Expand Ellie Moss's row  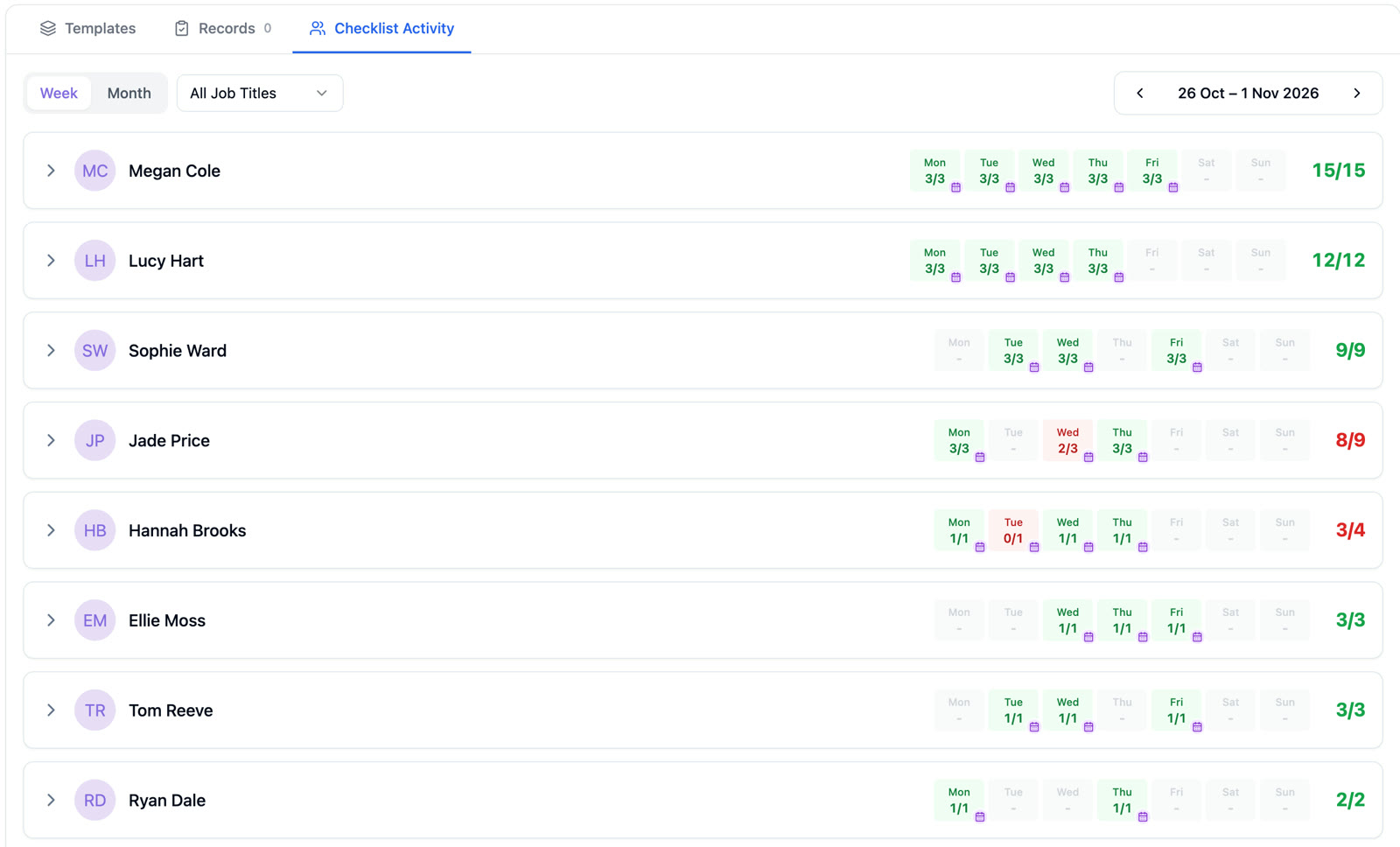(x=51, y=620)
